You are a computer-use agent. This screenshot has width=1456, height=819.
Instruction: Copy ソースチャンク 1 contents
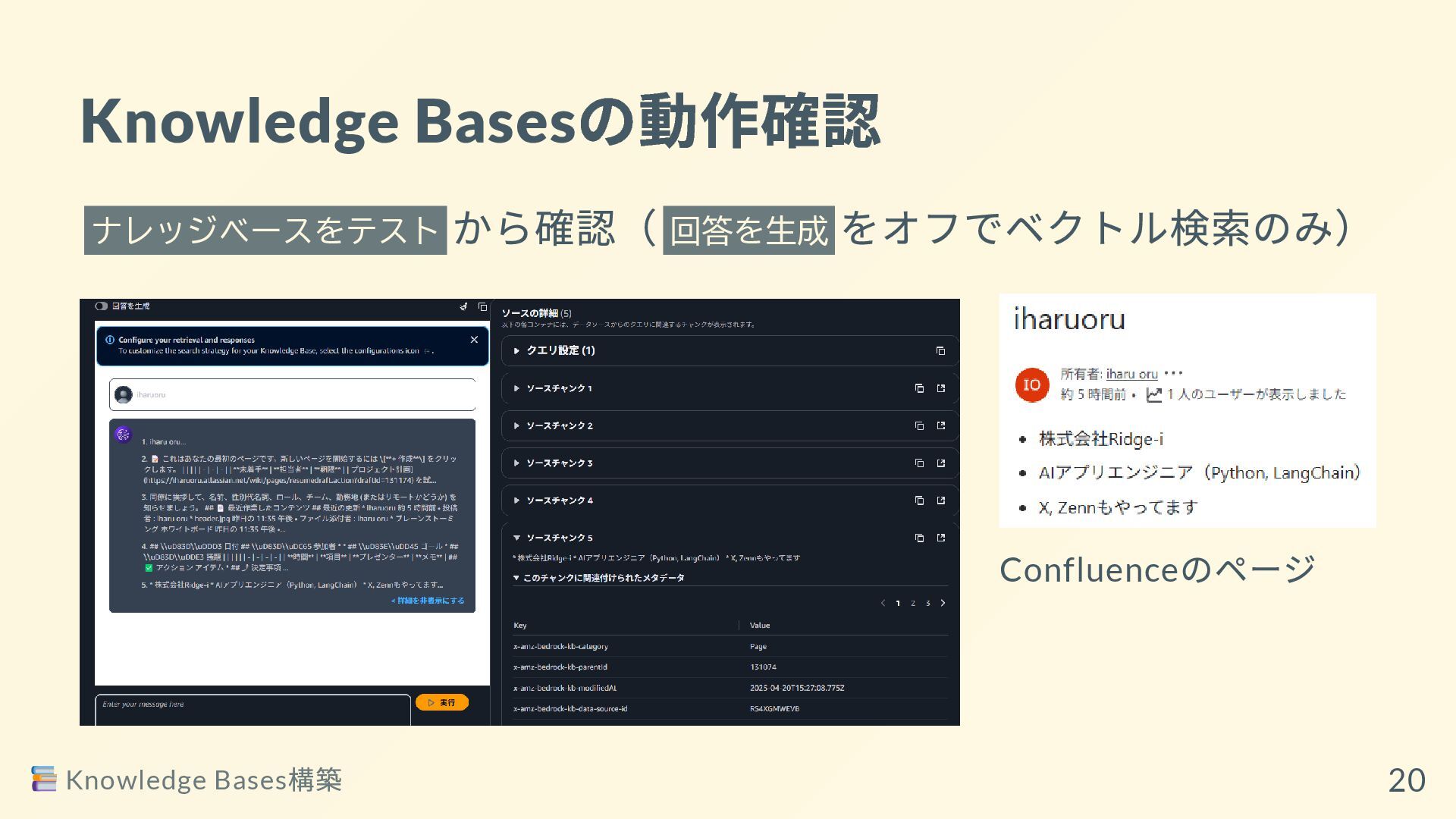point(919,388)
